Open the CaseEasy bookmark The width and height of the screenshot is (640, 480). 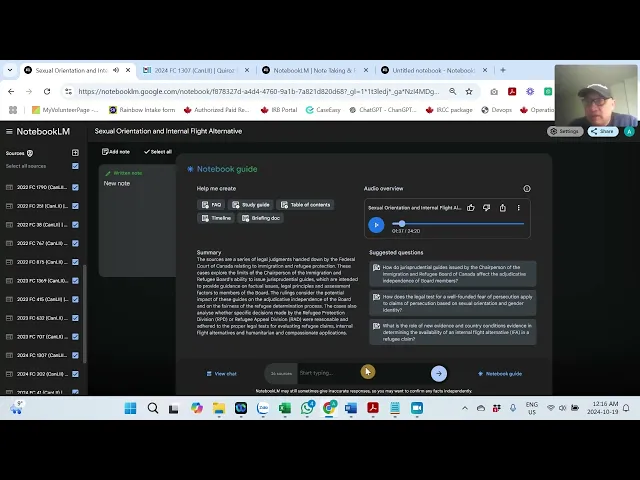[x=323, y=110]
